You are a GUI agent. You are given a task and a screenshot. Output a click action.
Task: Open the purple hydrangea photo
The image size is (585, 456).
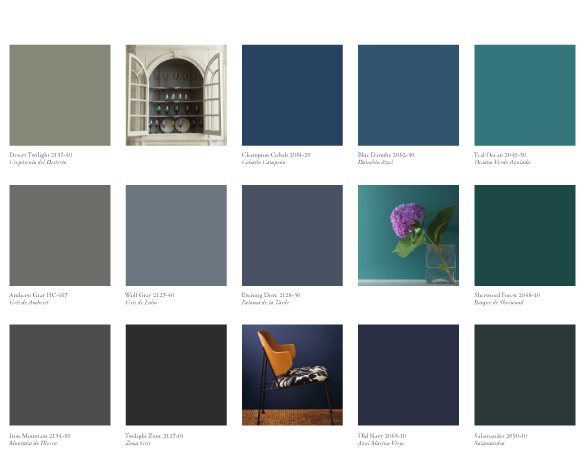click(409, 235)
